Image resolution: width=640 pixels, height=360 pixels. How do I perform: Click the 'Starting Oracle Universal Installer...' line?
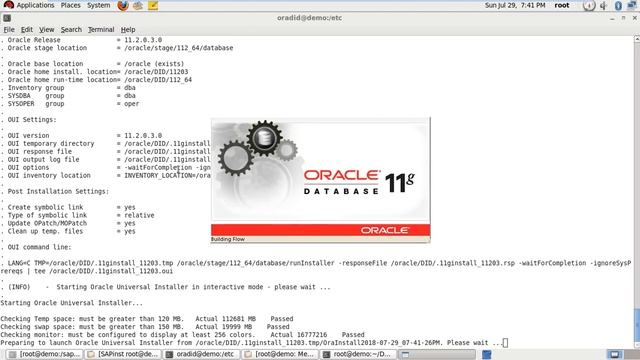[72, 303]
